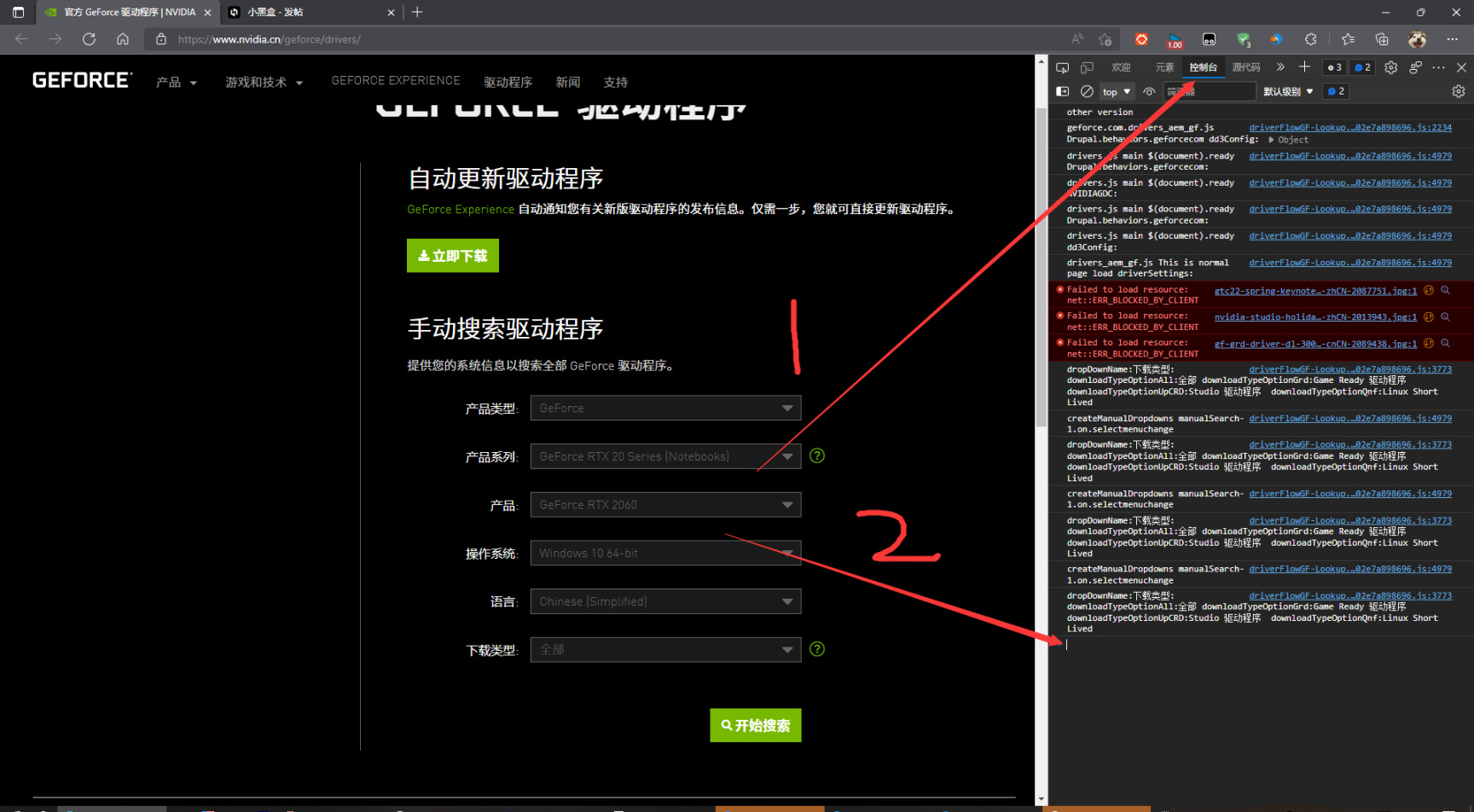Screen dimensions: 1474x812
Task: Open DevTools three-dot customize menu
Action: point(1439,67)
